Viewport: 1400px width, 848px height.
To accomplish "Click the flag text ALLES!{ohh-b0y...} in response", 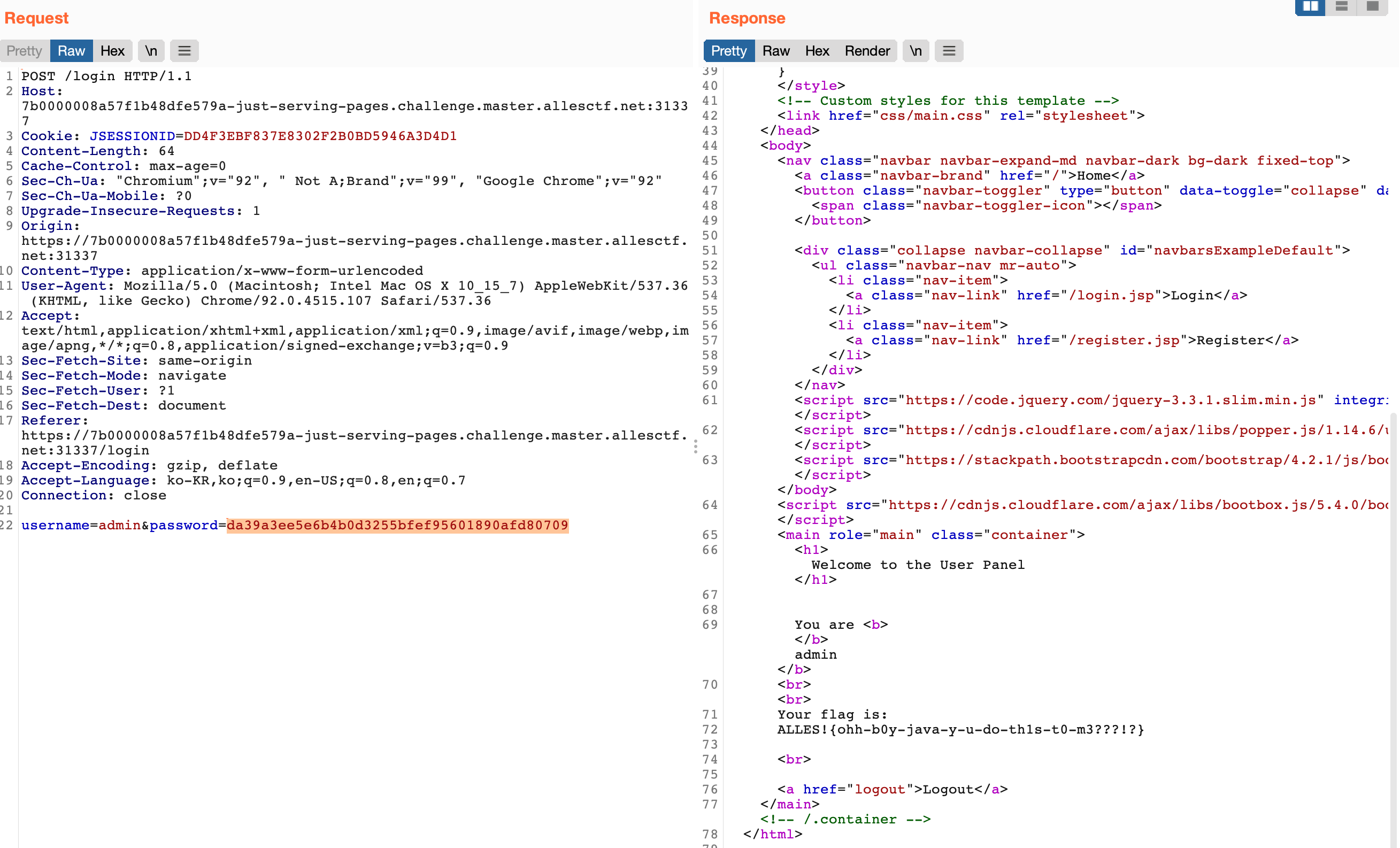I will pyautogui.click(x=961, y=729).
